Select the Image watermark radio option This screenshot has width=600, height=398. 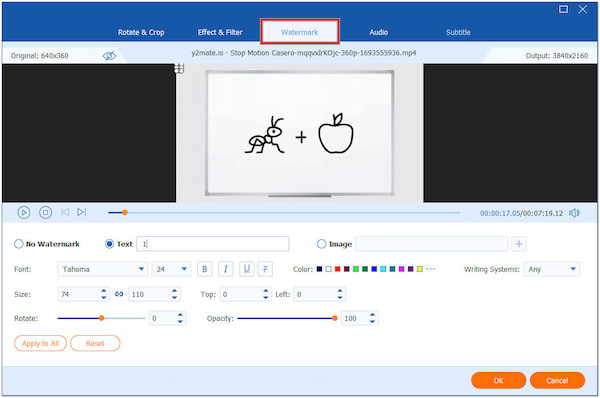[x=321, y=244]
